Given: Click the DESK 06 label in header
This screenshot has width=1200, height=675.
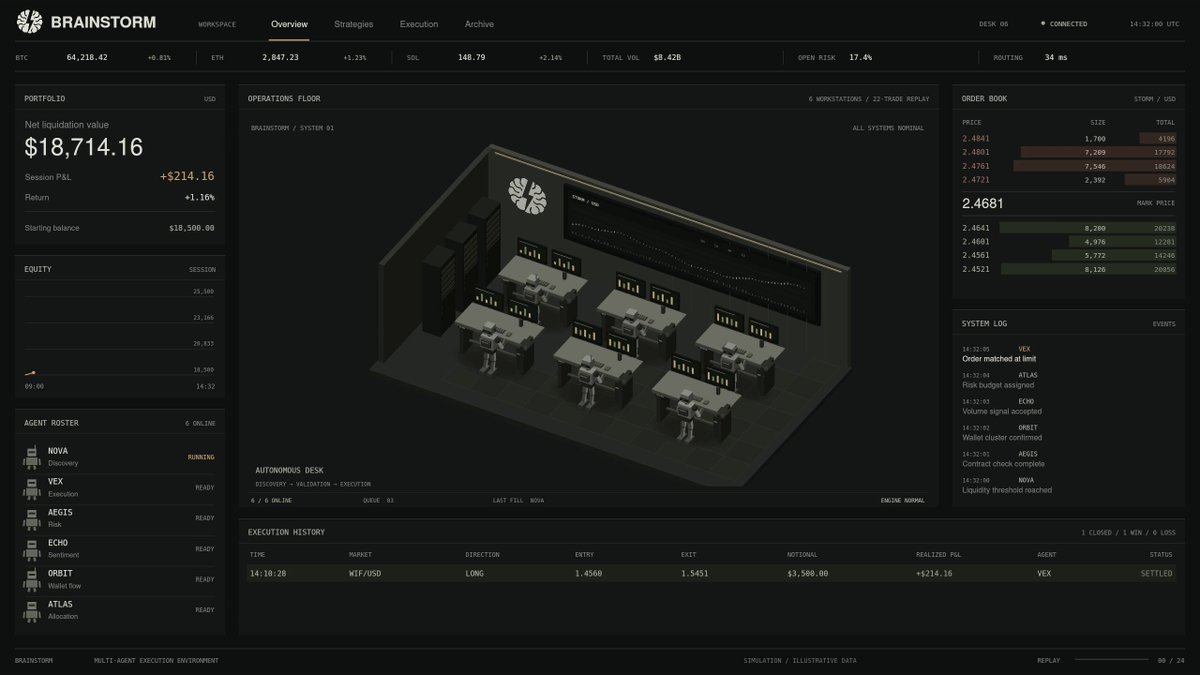Looking at the screenshot, I should [993, 24].
